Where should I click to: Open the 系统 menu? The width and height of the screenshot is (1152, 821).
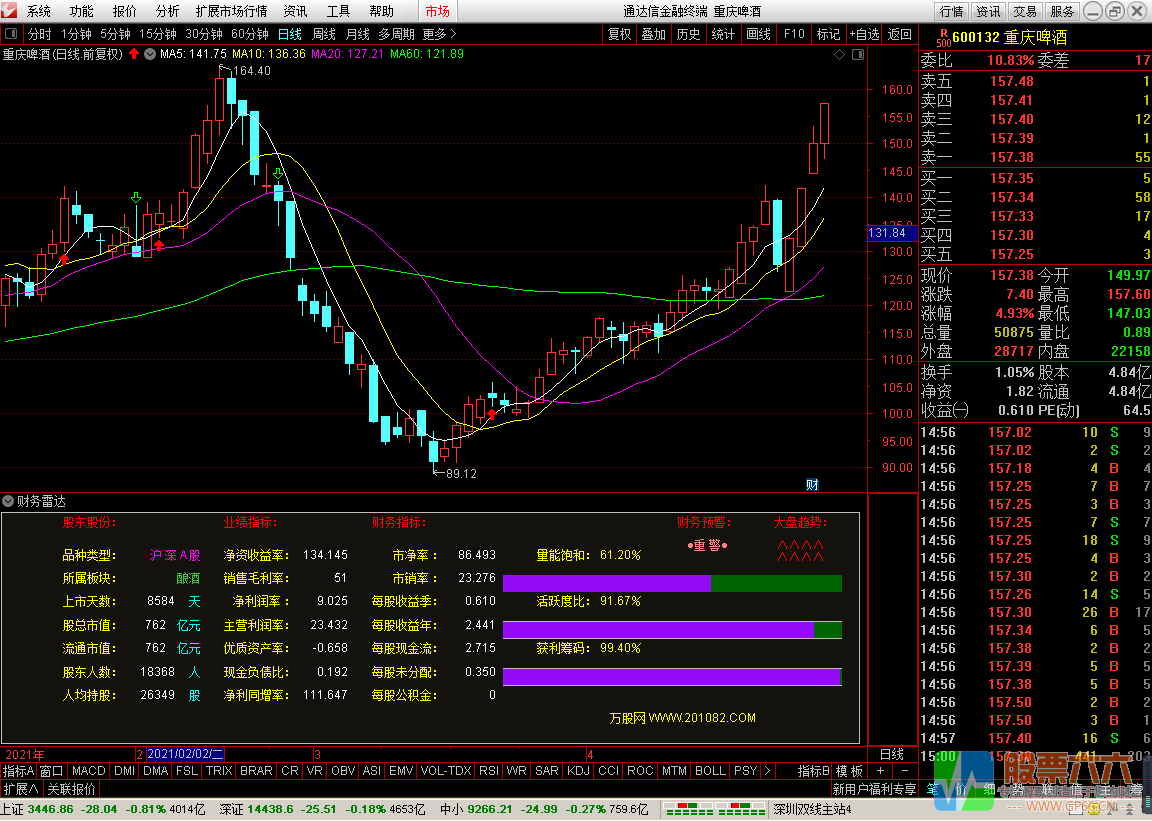tap(38, 11)
